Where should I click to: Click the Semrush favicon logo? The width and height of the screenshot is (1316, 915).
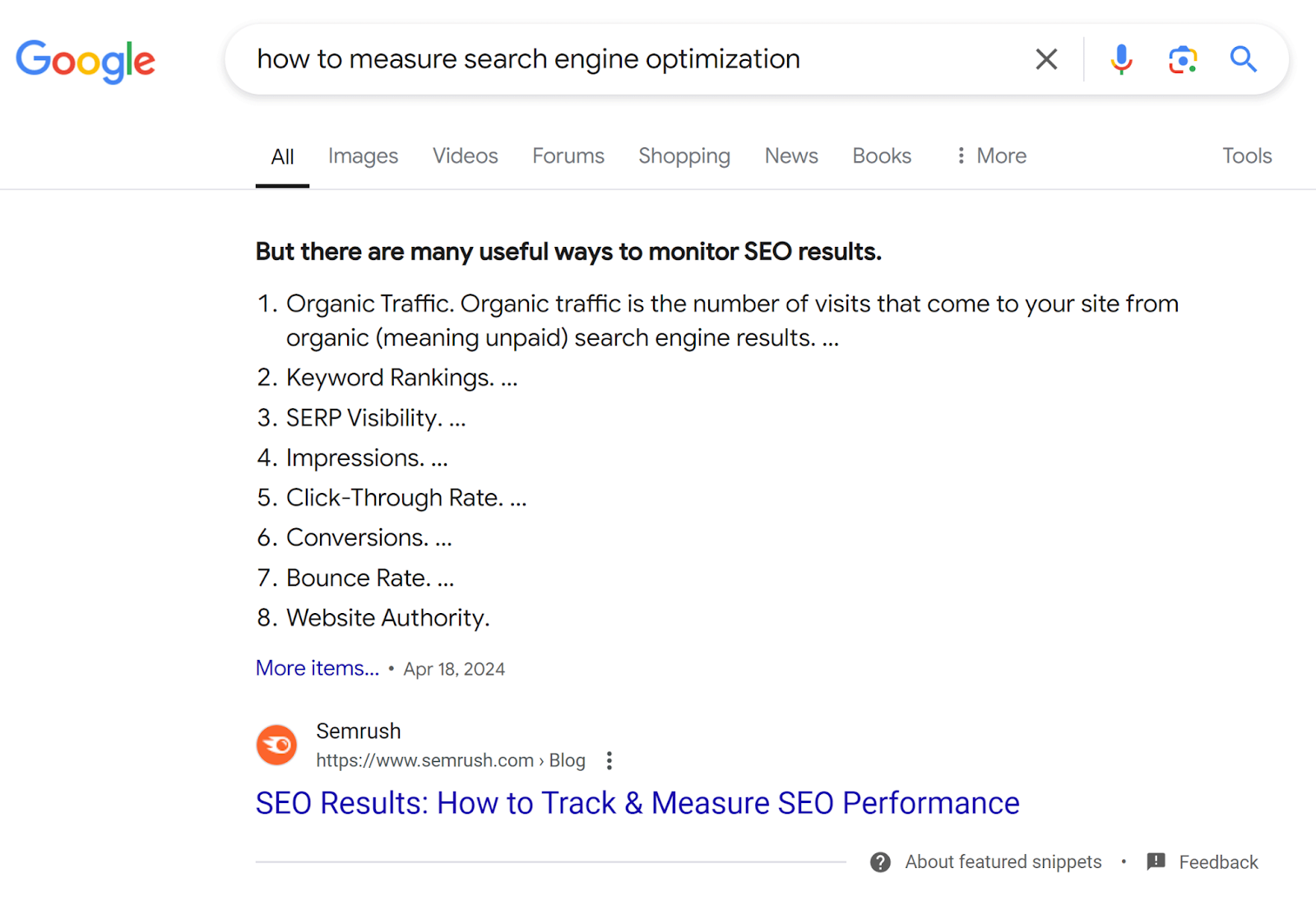[x=277, y=745]
